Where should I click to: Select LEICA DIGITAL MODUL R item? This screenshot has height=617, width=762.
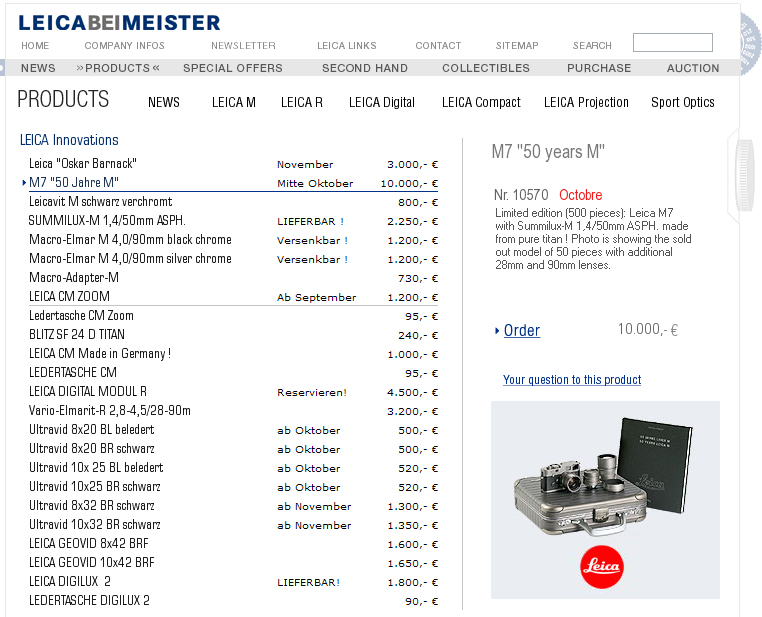(88, 391)
